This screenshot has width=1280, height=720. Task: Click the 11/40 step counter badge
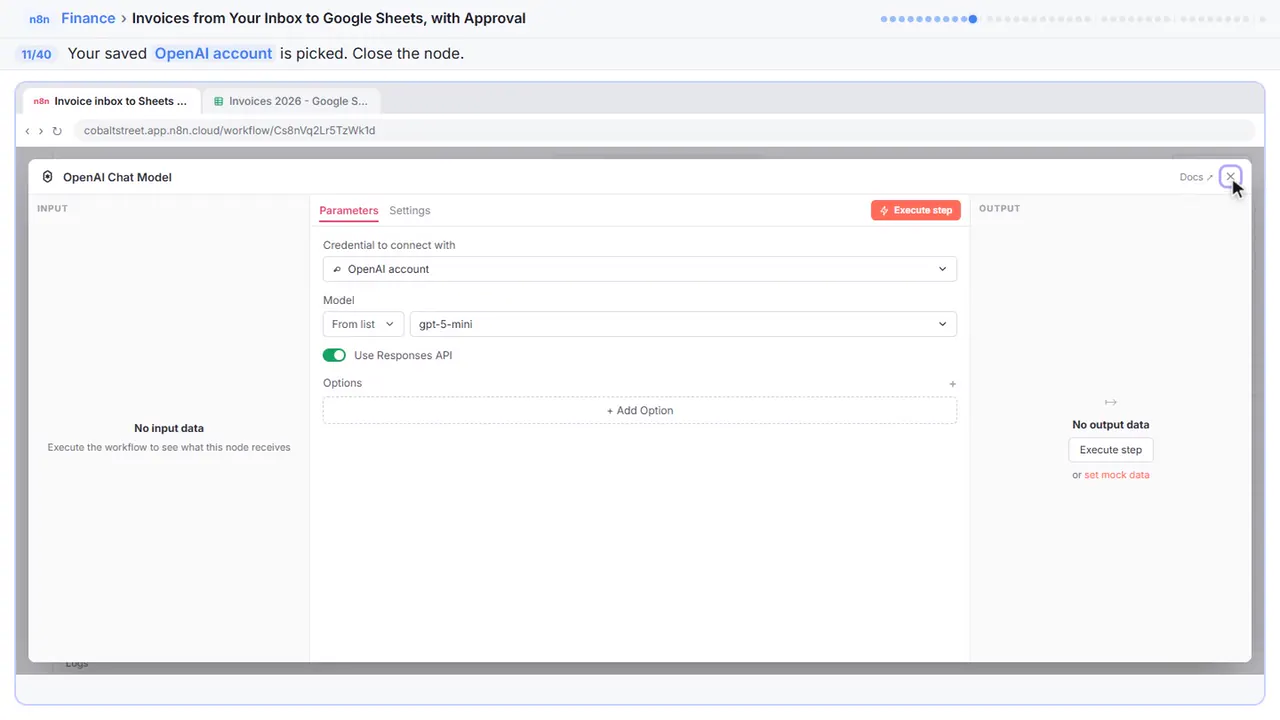point(37,54)
